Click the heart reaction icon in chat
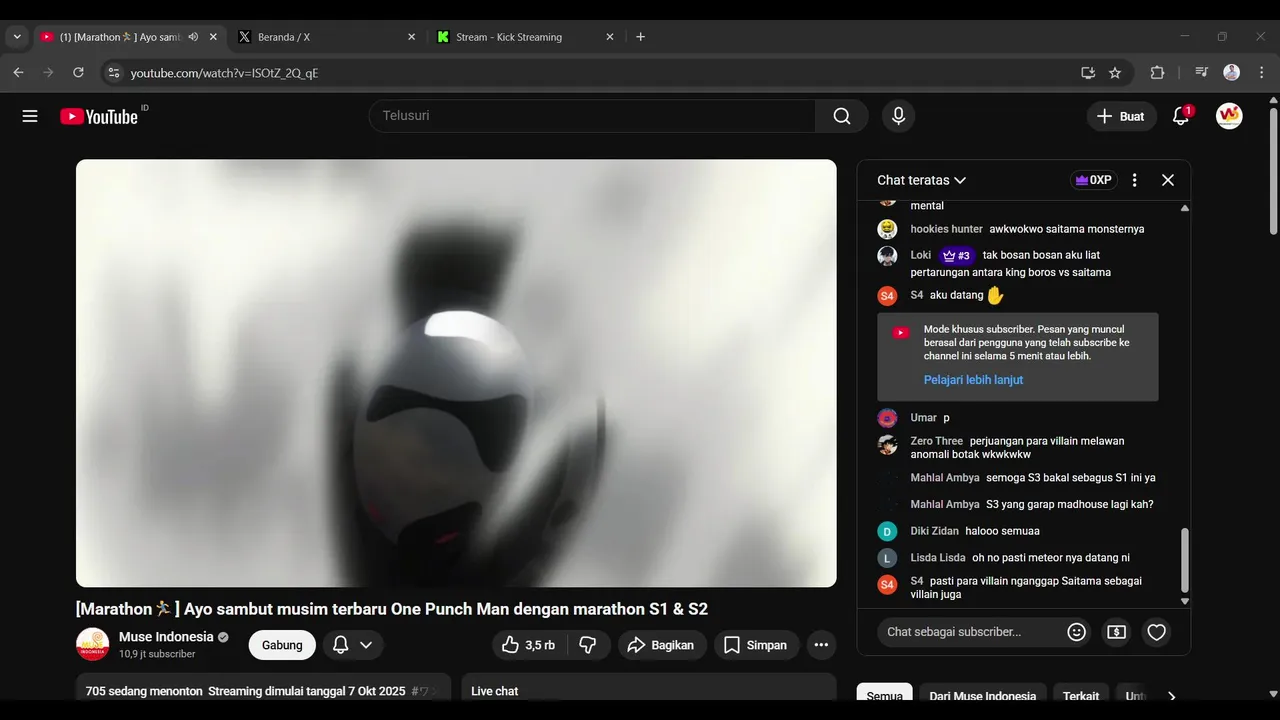1280x720 pixels. coord(1157,632)
